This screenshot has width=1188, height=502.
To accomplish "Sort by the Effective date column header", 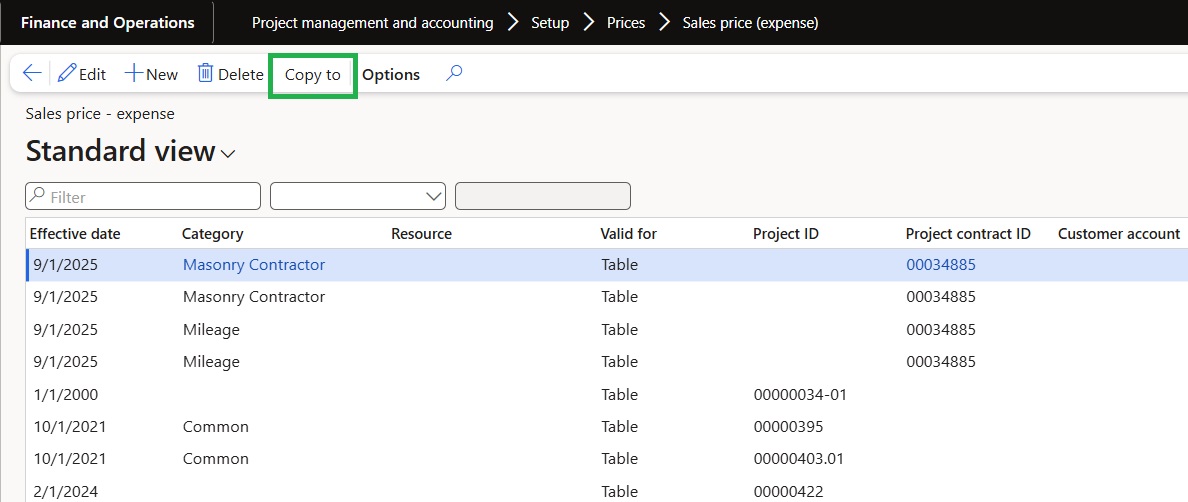I will tap(75, 234).
